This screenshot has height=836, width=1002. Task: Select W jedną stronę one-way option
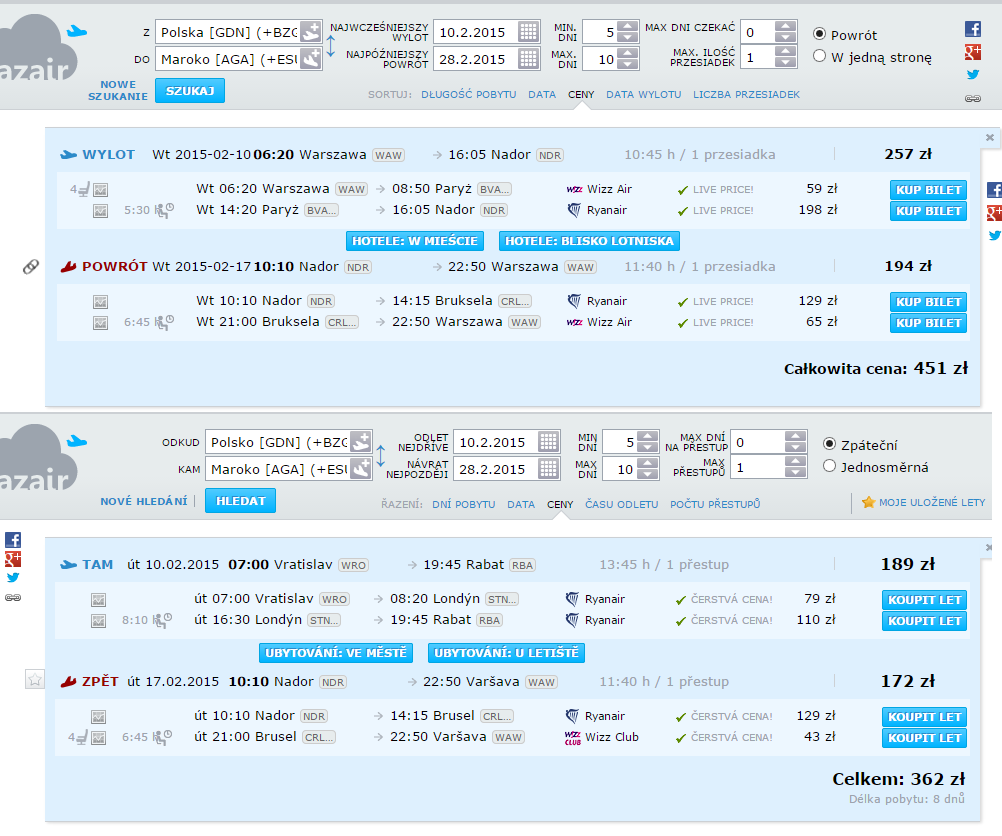coord(819,56)
